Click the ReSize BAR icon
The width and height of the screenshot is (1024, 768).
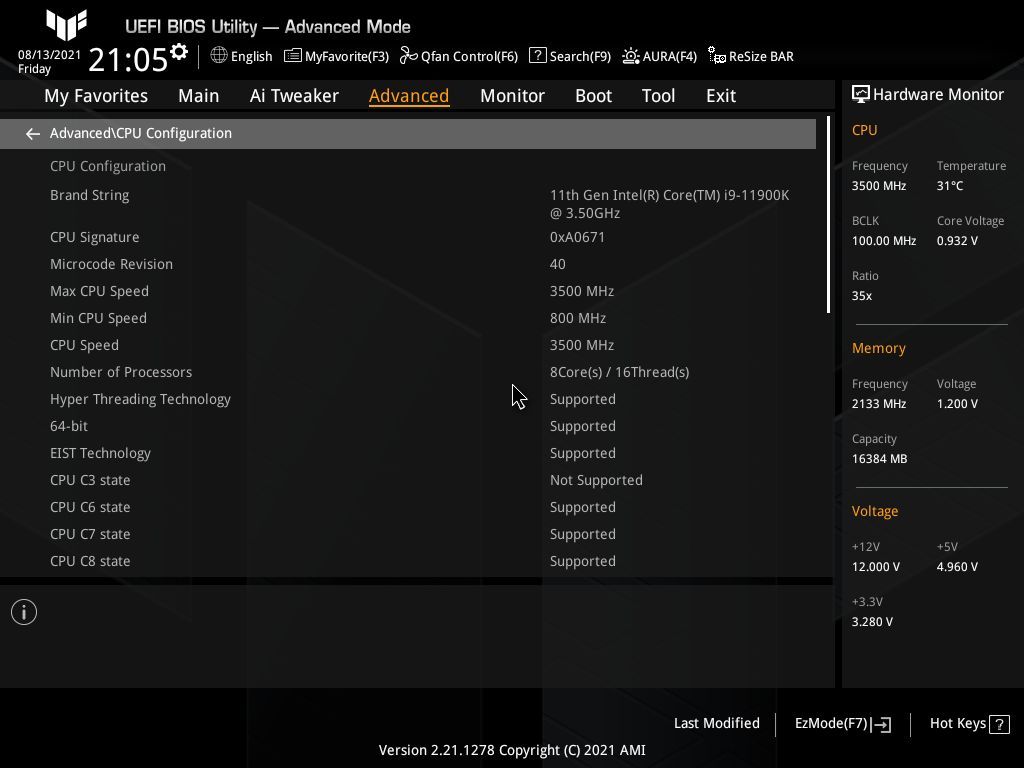[716, 56]
